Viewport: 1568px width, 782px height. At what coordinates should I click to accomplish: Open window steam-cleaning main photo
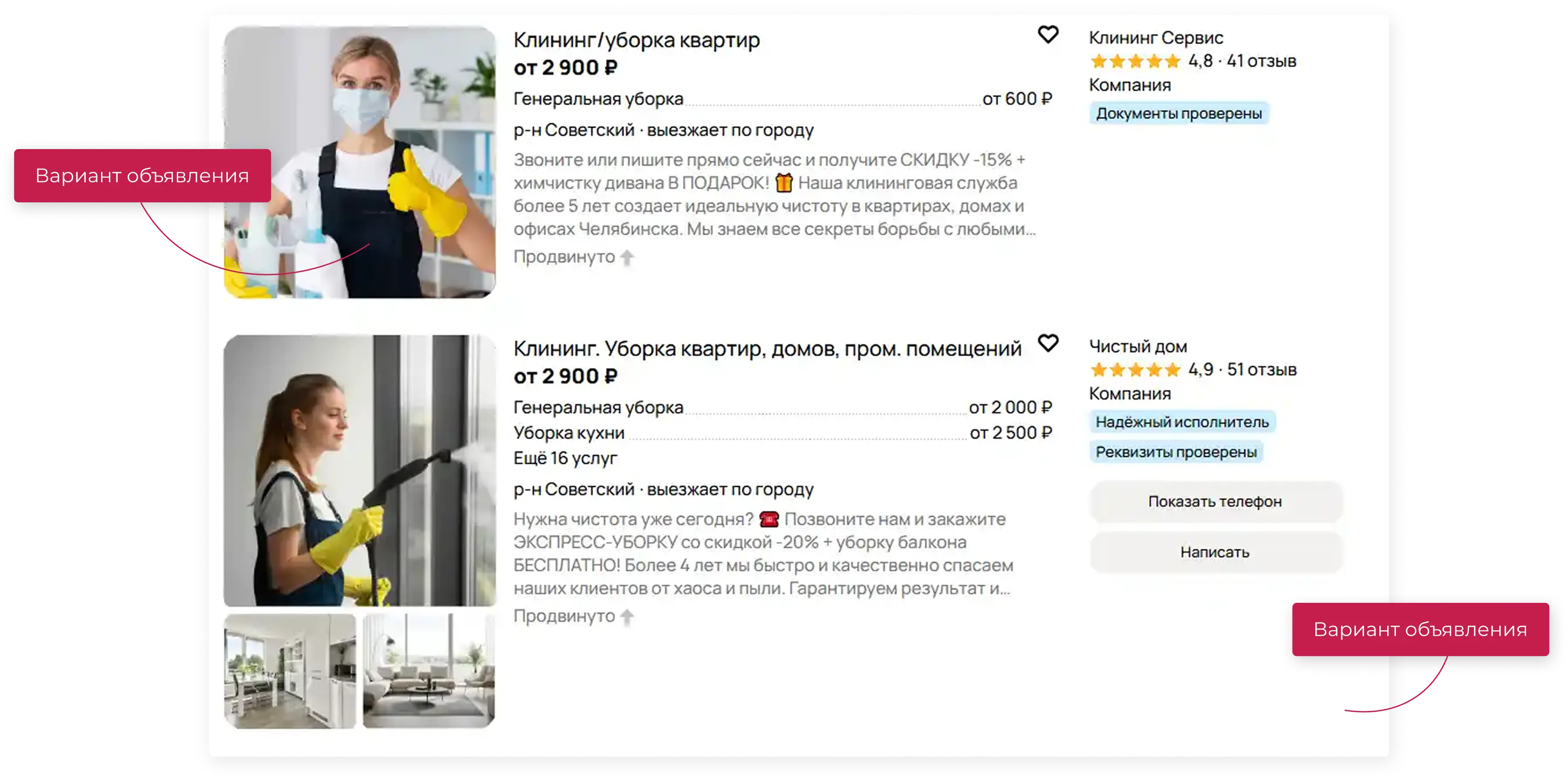click(x=360, y=470)
